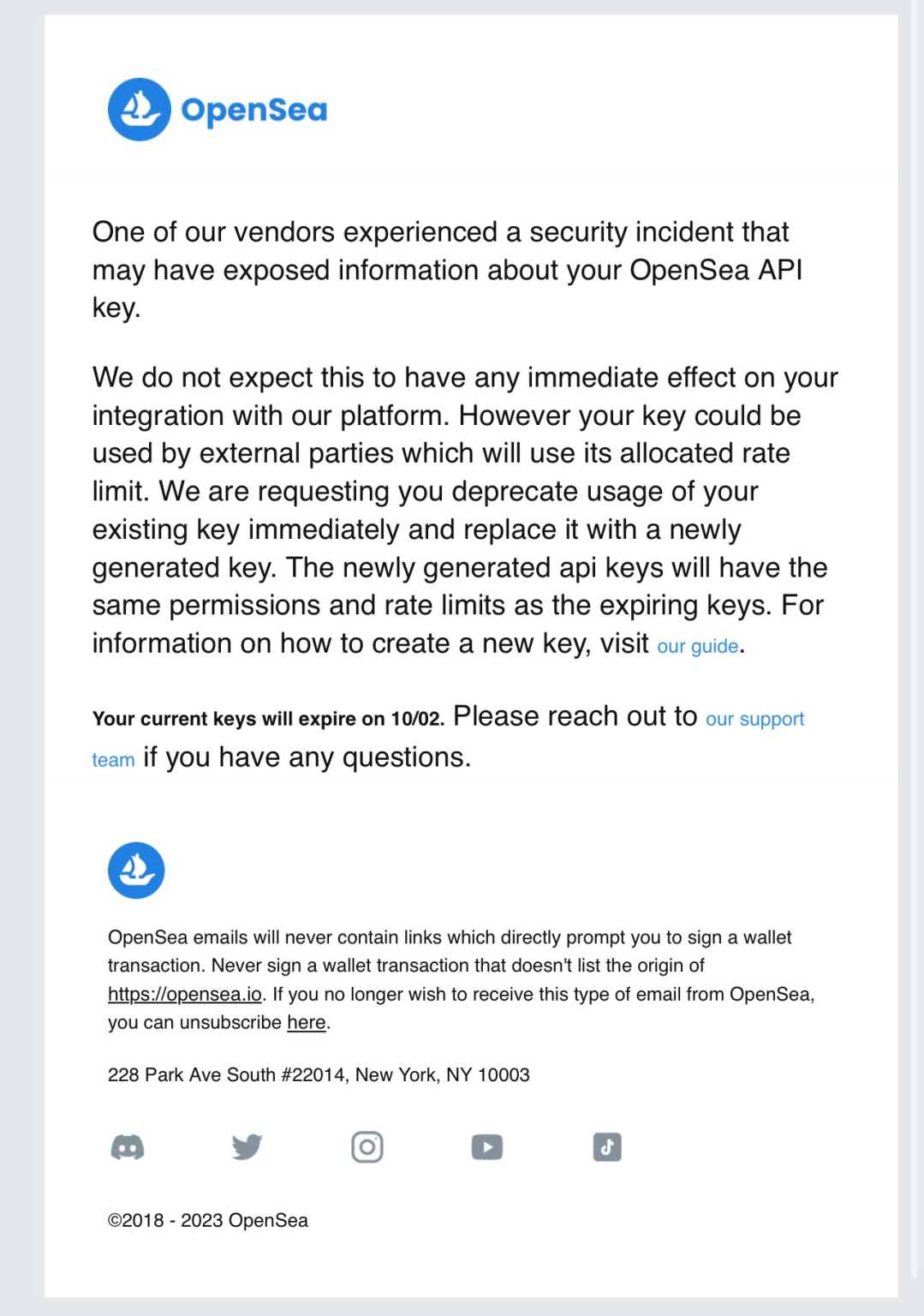Open the TikTok icon in footer
The image size is (924, 1316).
(x=607, y=1147)
